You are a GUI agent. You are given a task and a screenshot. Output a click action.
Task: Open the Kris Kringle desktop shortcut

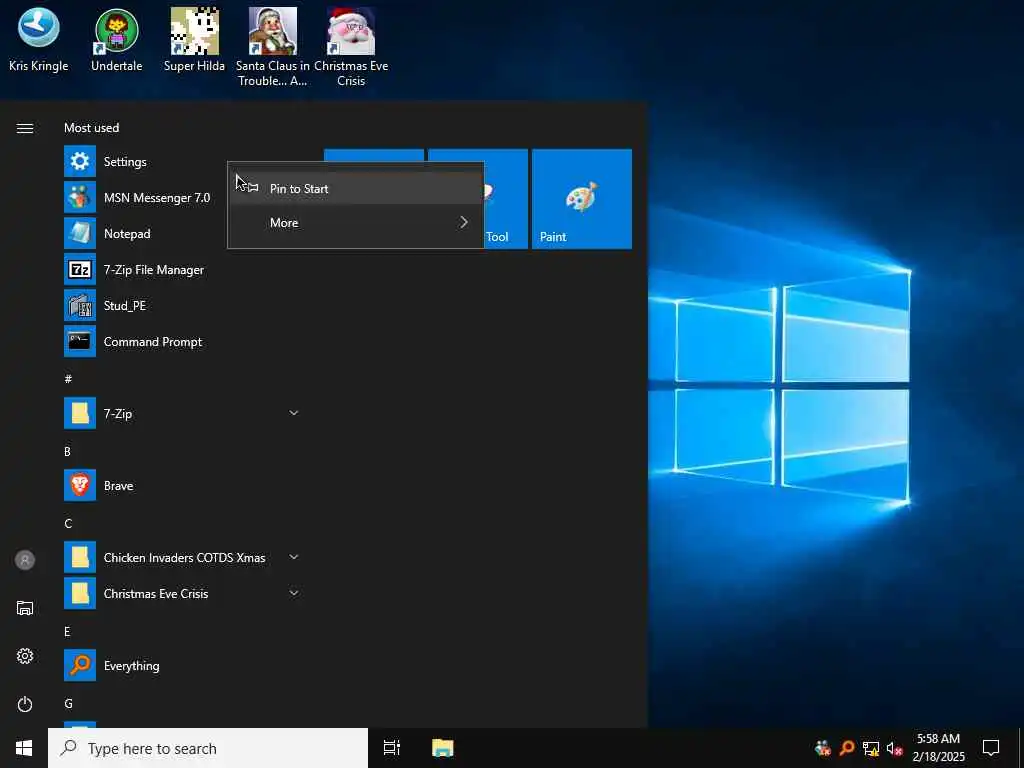coord(39,39)
